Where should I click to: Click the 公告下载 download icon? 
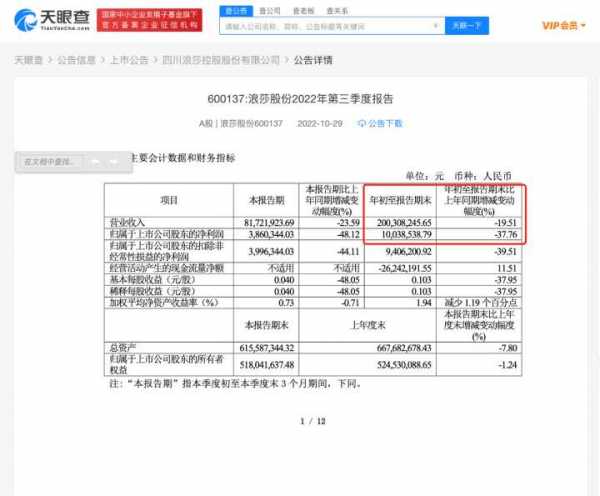coord(362,124)
